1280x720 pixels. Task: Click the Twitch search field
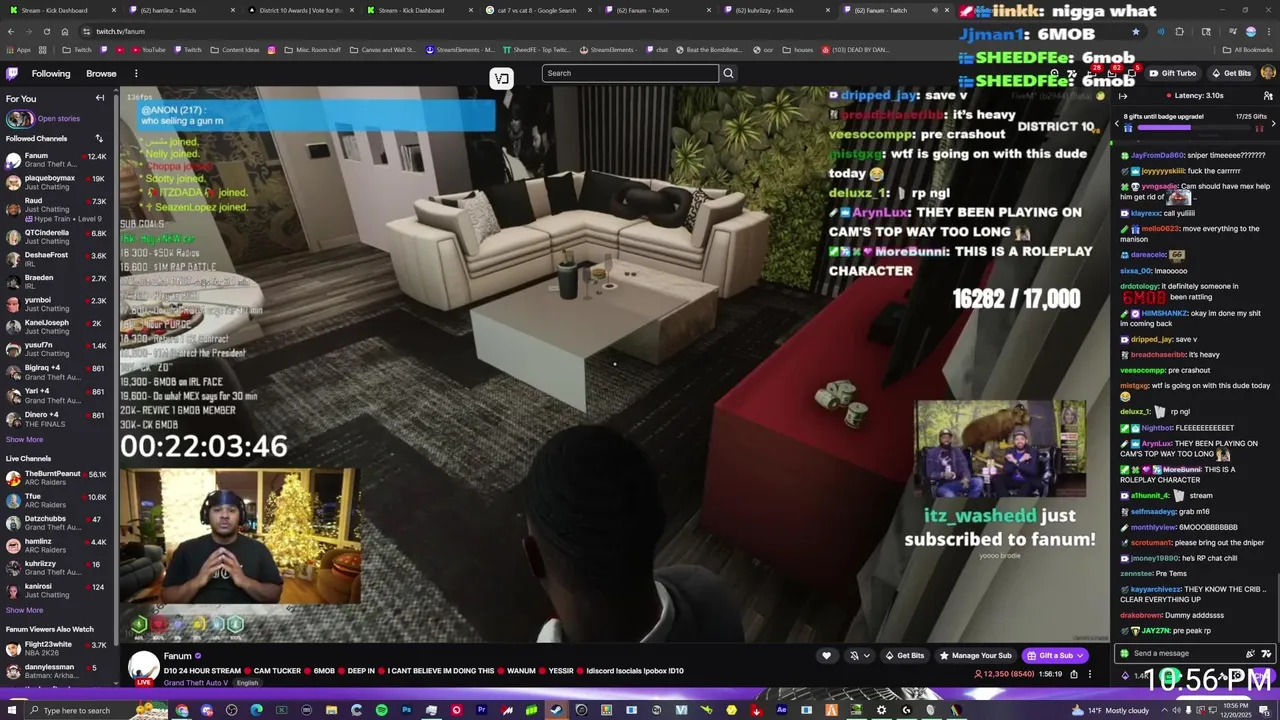630,73
